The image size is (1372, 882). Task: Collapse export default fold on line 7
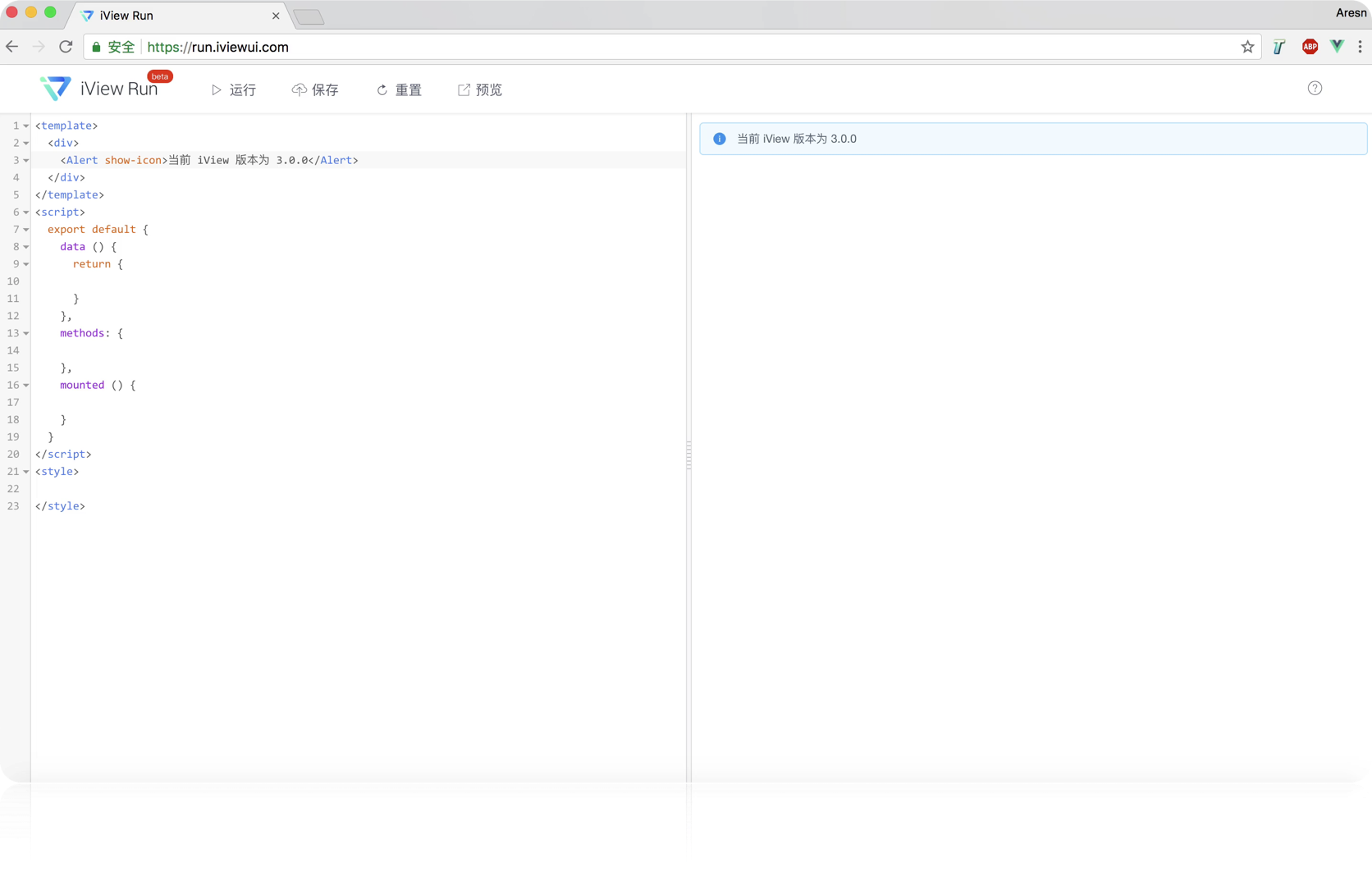tap(26, 229)
